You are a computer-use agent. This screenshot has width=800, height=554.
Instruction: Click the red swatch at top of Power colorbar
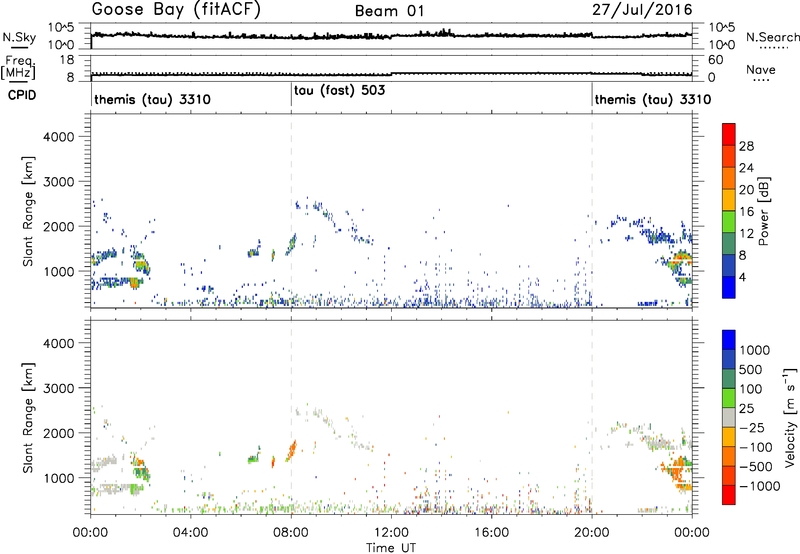pyautogui.click(x=729, y=134)
